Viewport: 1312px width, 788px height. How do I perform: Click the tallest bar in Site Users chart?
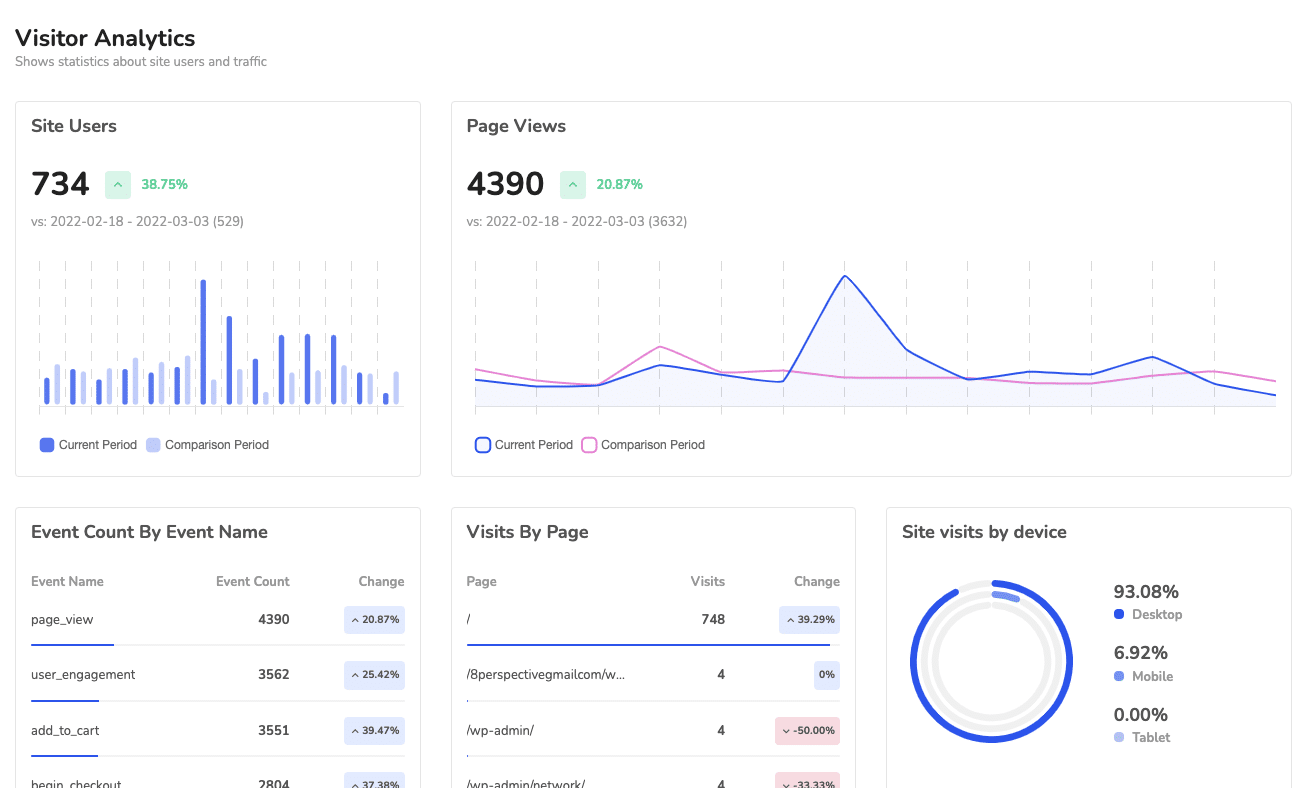coord(203,342)
